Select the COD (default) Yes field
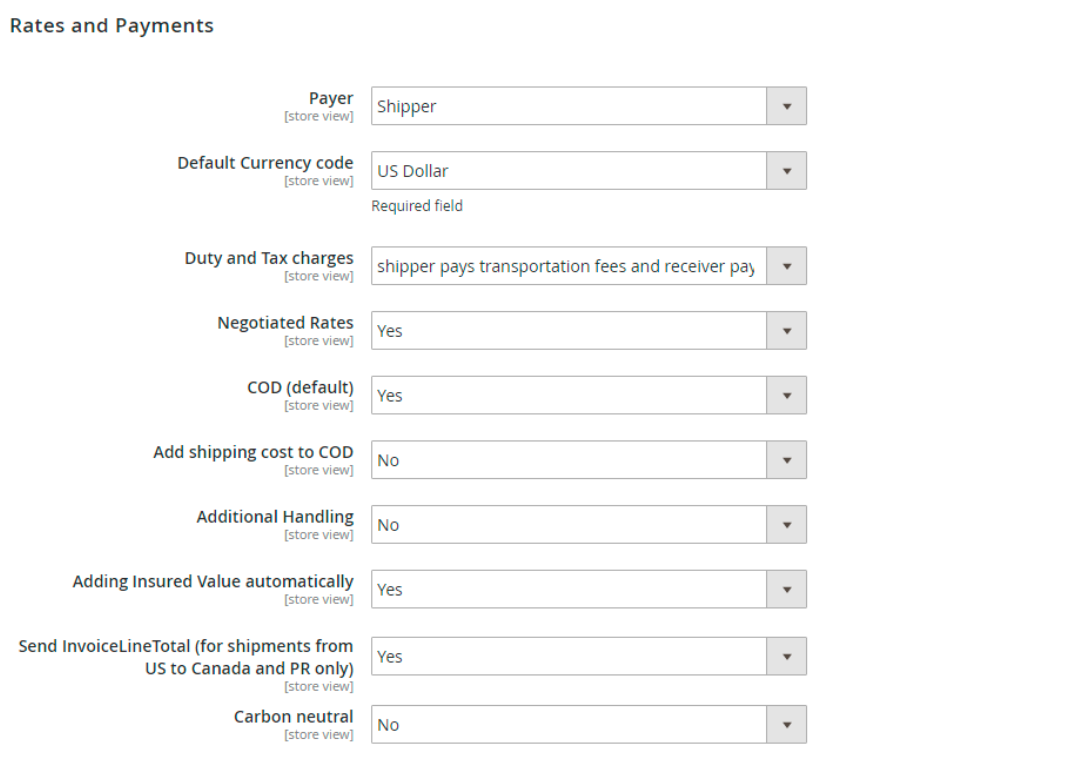 589,395
